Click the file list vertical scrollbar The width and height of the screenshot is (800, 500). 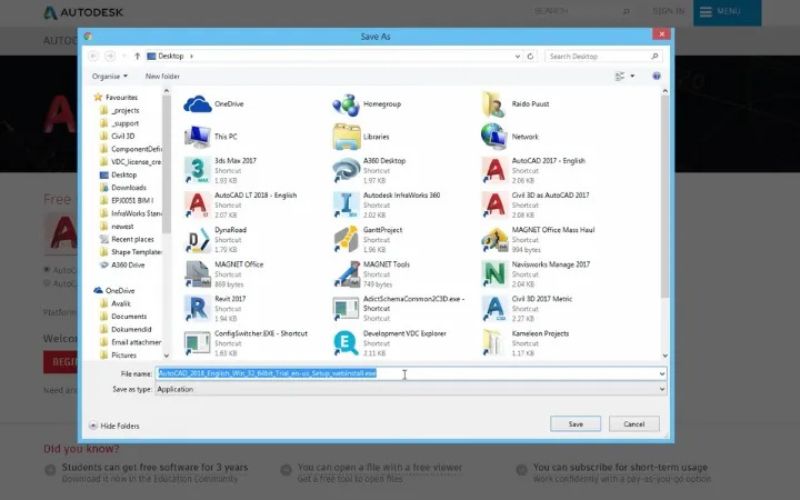664,196
